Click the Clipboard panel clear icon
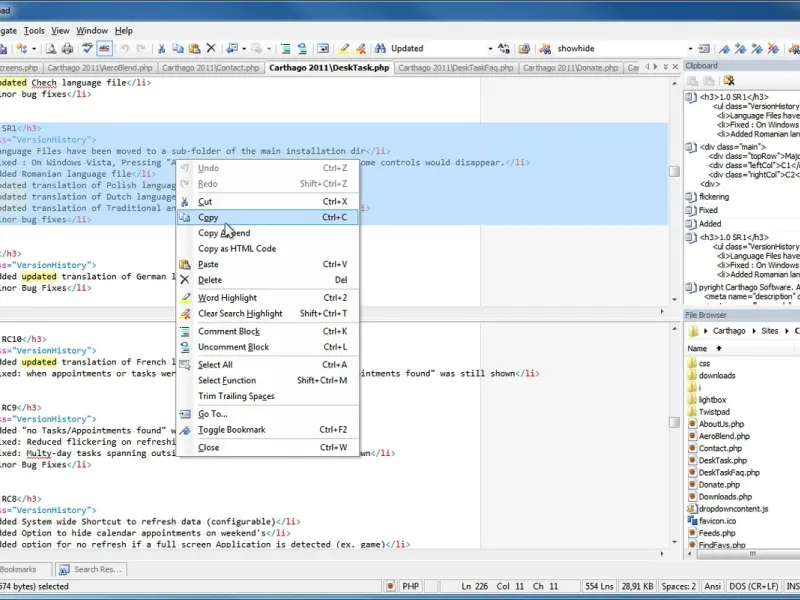 pos(729,81)
